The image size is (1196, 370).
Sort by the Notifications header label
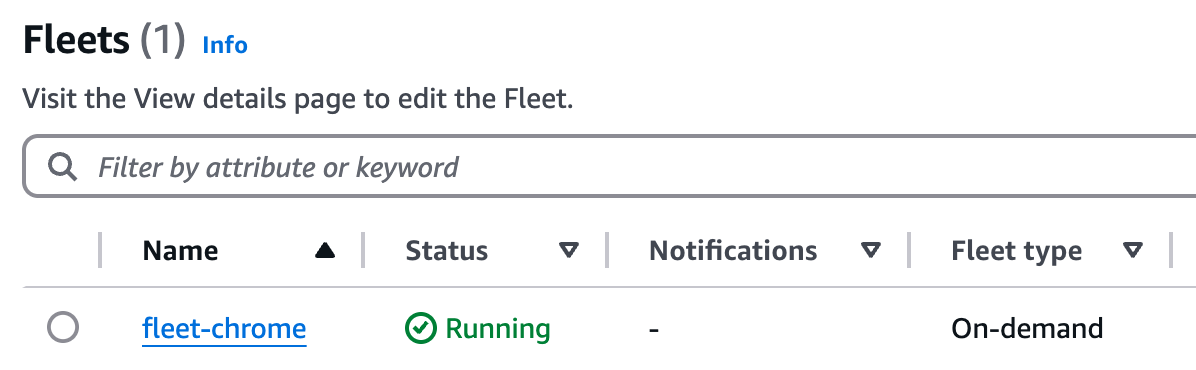[x=733, y=251]
